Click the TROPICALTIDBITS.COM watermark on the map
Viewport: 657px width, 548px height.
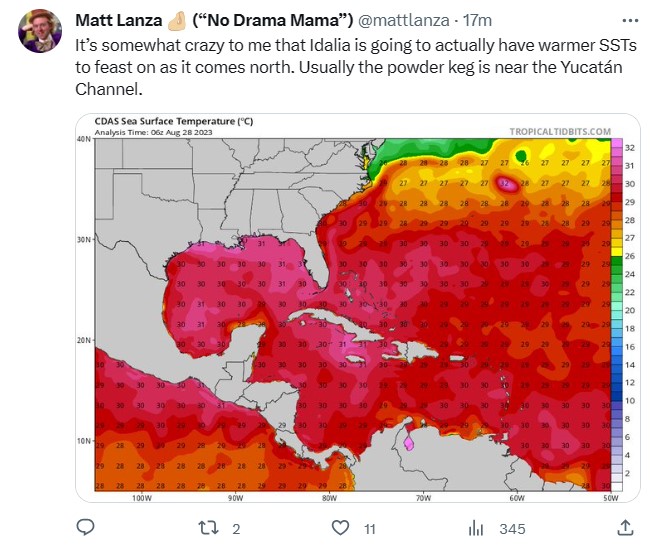559,131
